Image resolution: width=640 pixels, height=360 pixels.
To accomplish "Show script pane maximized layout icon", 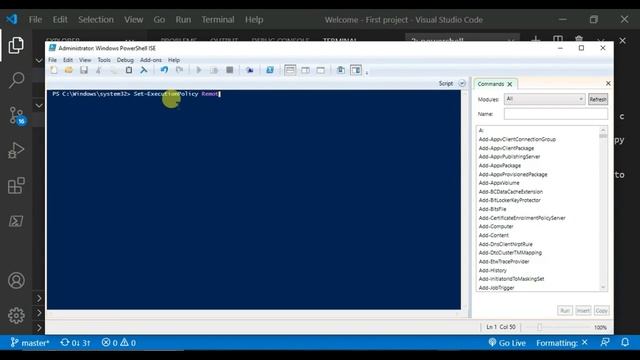I will click(x=320, y=70).
